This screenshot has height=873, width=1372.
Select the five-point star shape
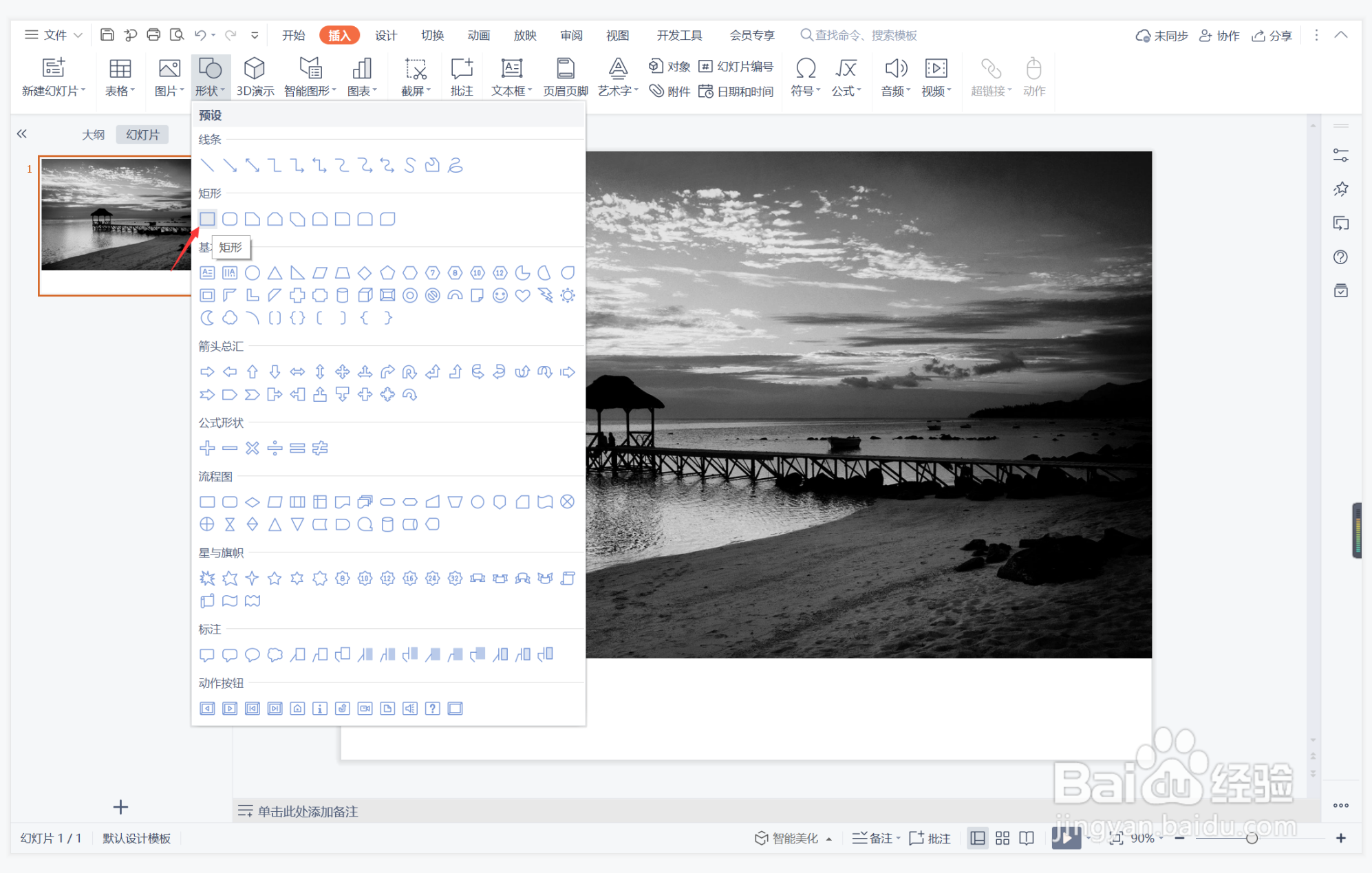click(275, 578)
